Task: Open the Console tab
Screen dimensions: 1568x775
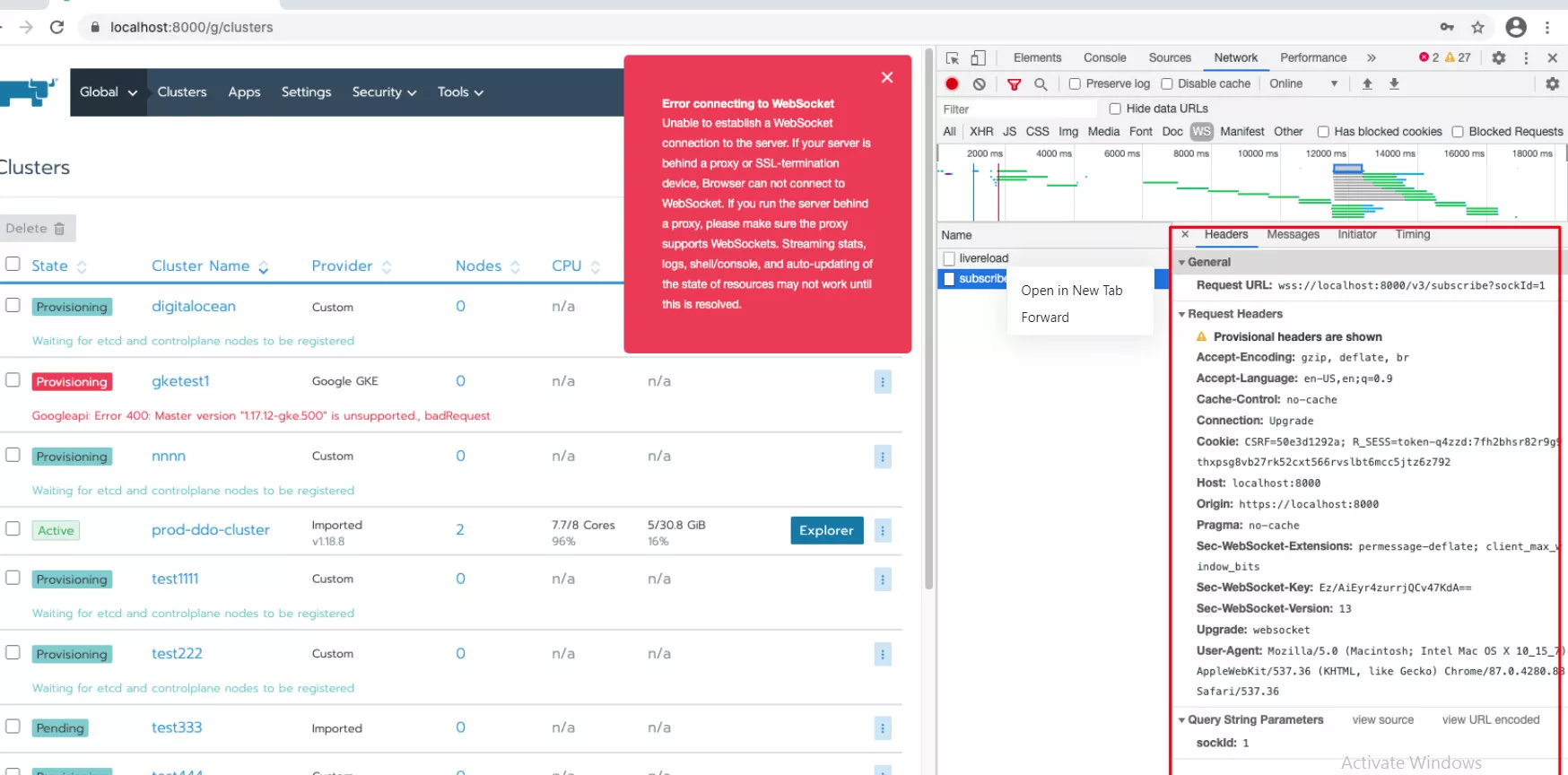Action: click(x=1104, y=57)
